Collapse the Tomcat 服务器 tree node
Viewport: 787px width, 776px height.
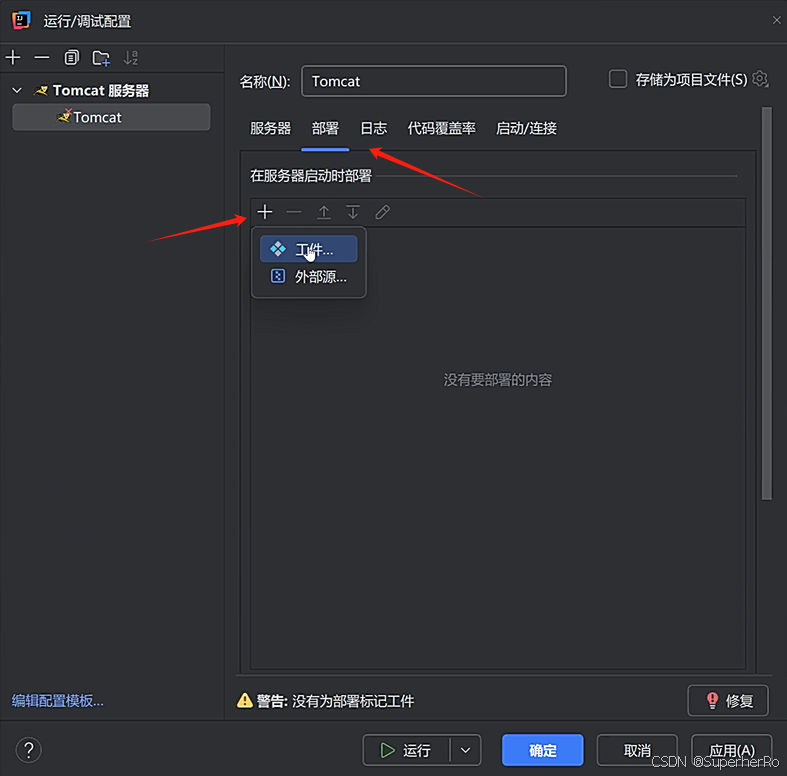tap(17, 90)
